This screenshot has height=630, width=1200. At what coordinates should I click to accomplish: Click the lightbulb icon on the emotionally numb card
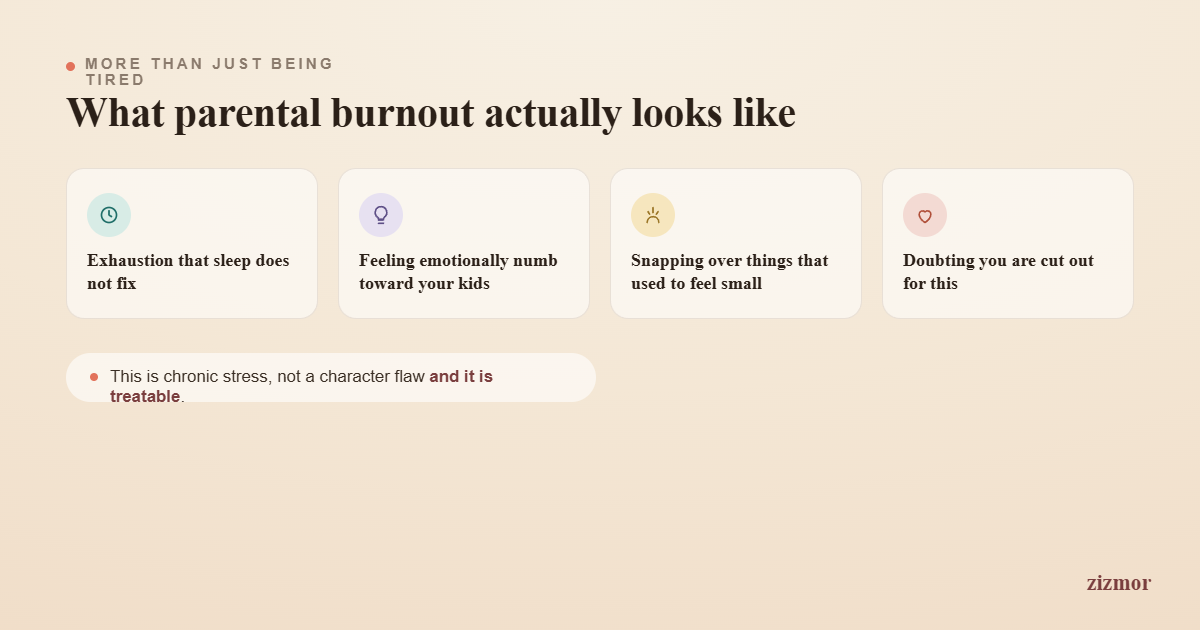pos(381,215)
